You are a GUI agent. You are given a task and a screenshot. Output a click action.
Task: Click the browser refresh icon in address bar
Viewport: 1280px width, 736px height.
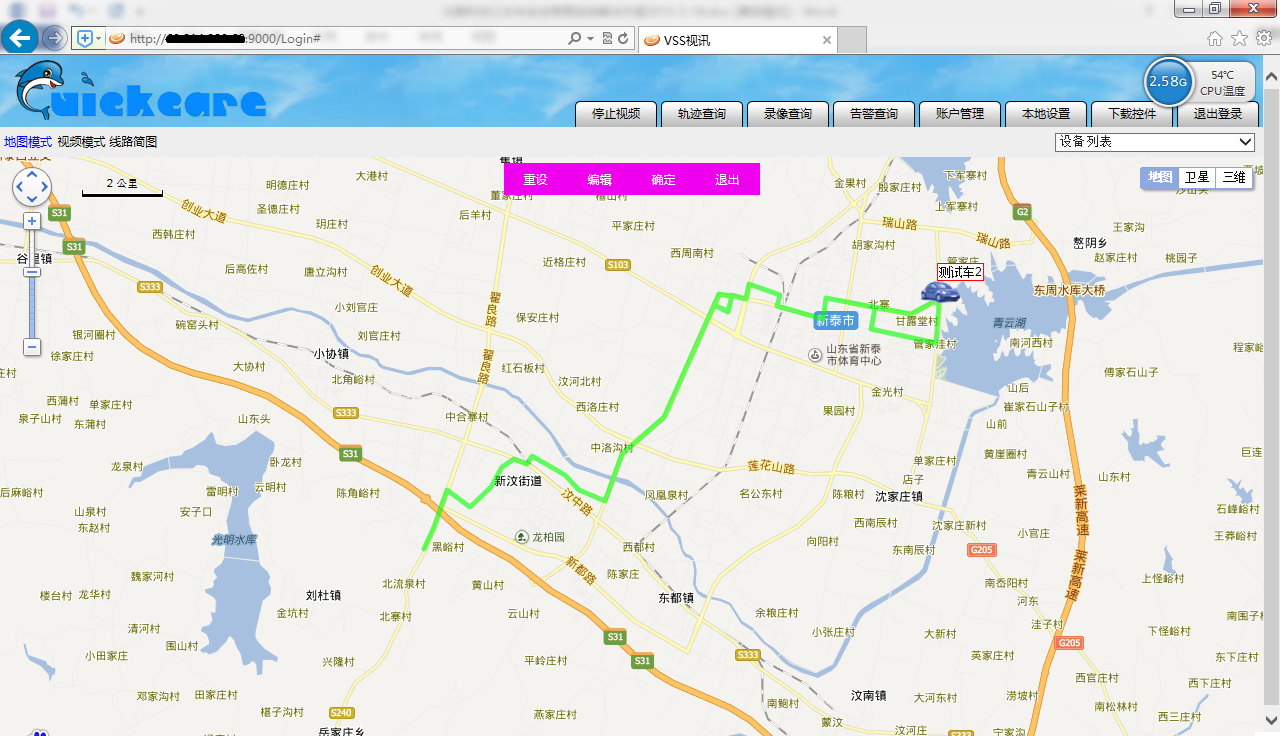coord(624,38)
